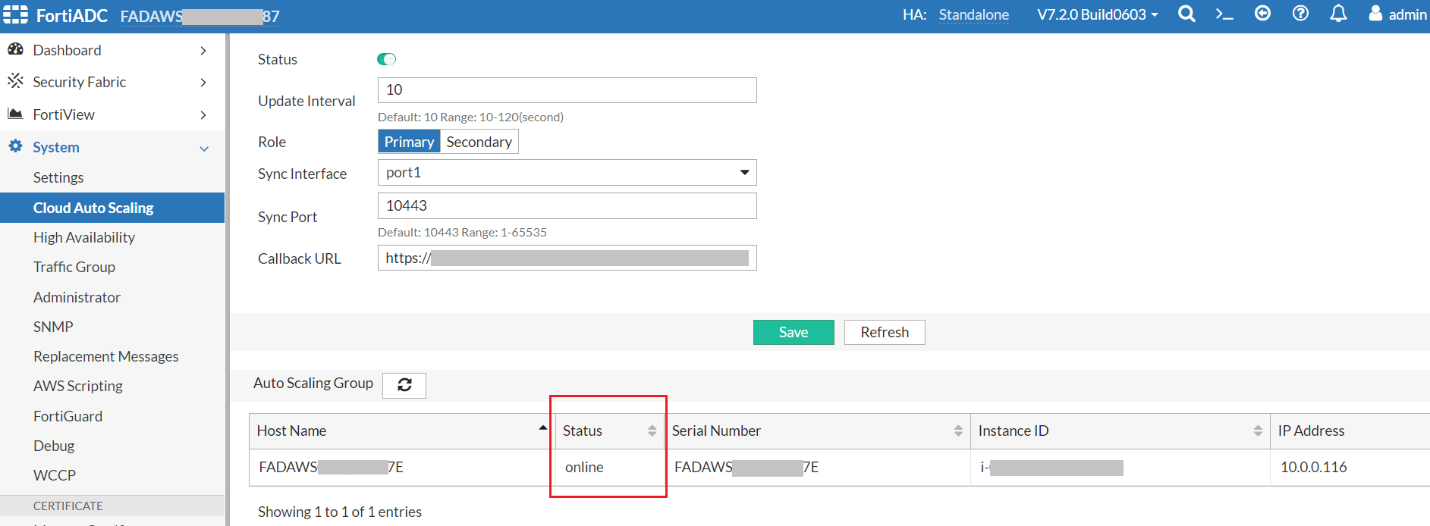Select the Primary role option
Image resolution: width=1430 pixels, height=526 pixels.
click(x=409, y=142)
